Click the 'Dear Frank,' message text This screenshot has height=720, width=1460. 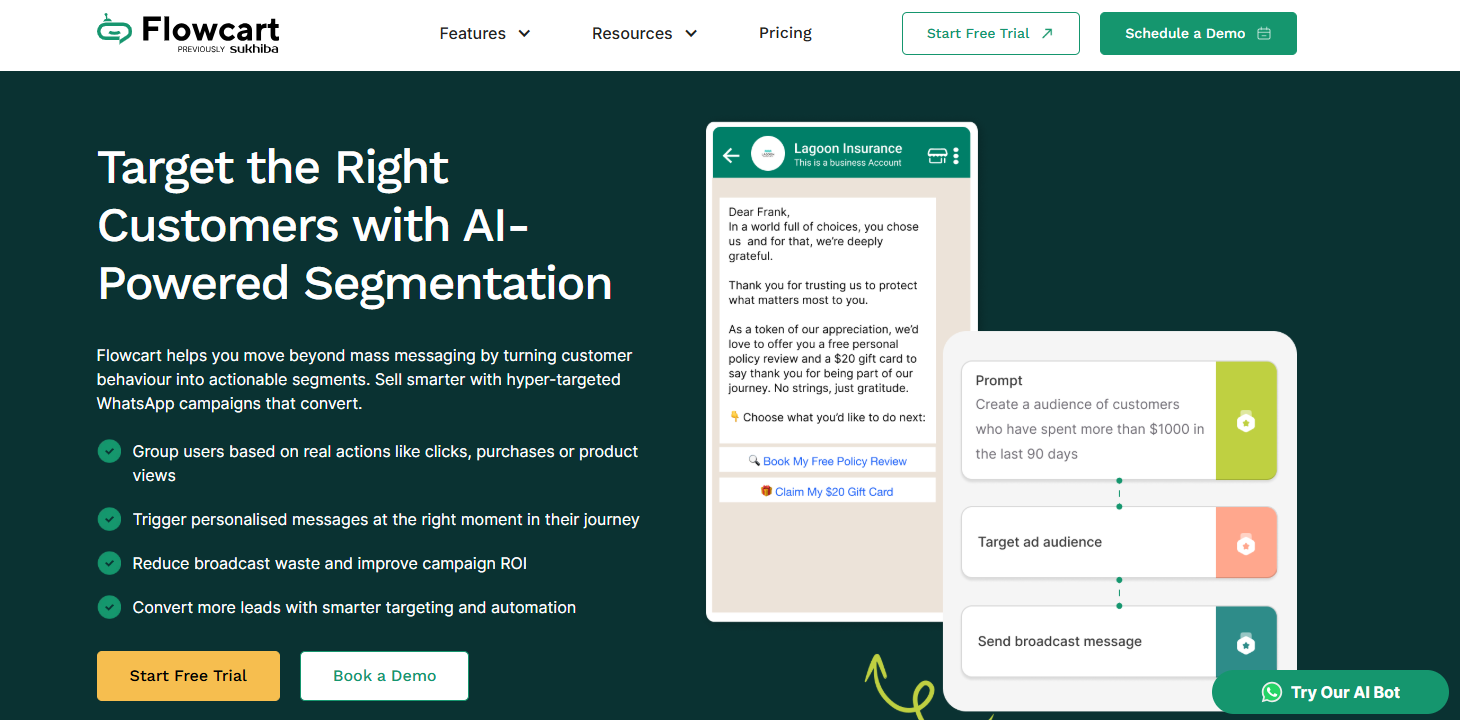tap(759, 212)
